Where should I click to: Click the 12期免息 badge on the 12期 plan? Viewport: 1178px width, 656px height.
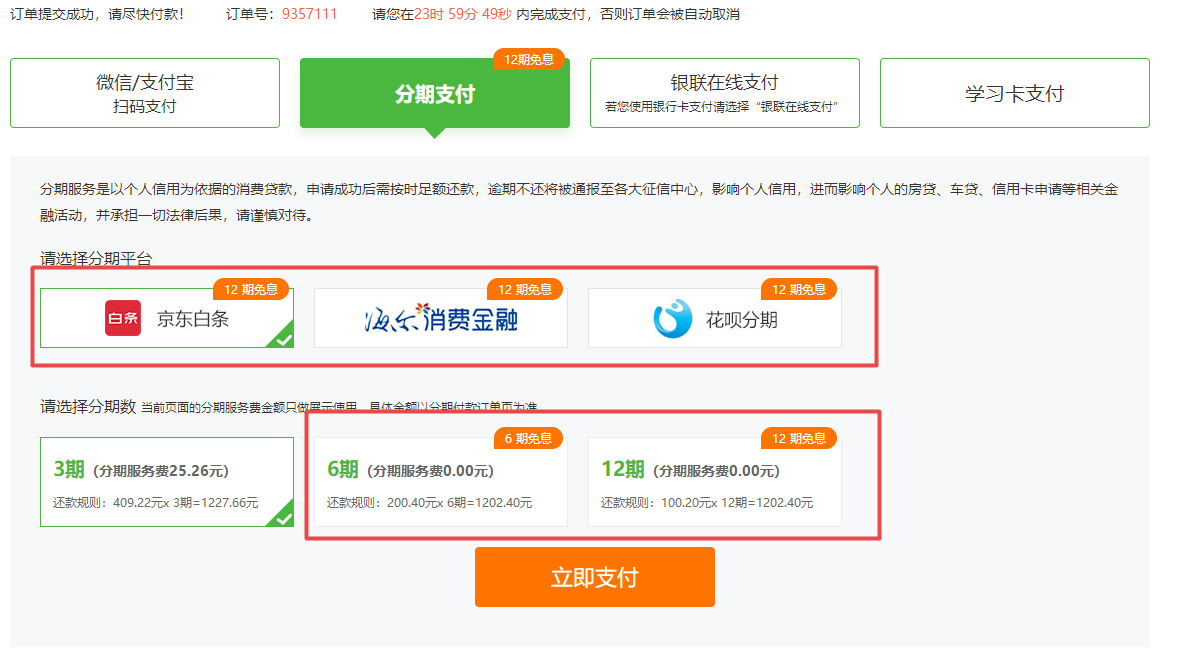point(799,438)
